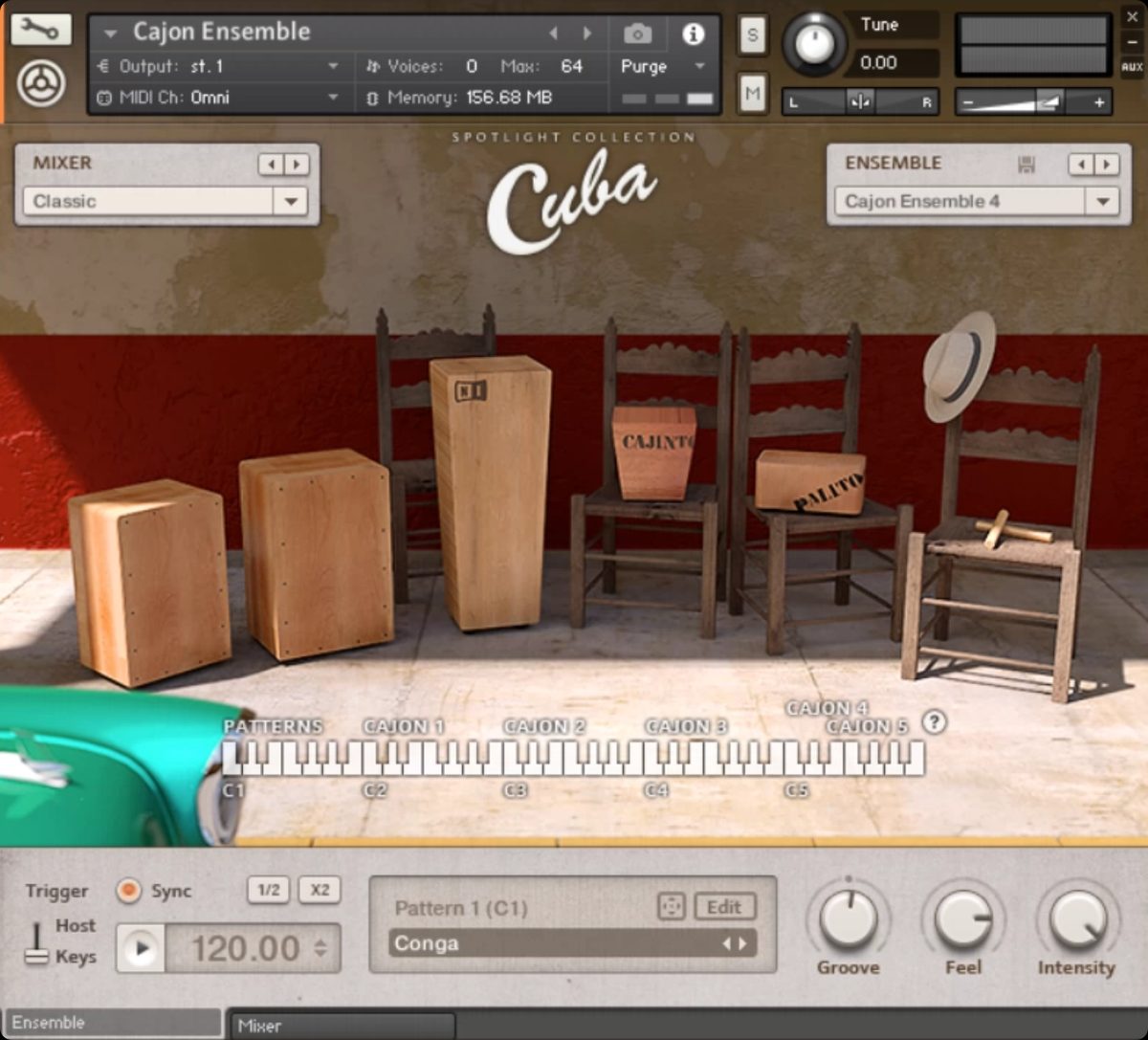Viewport: 1148px width, 1040px height.
Task: Select previous ensemble preset arrow
Action: click(1081, 165)
